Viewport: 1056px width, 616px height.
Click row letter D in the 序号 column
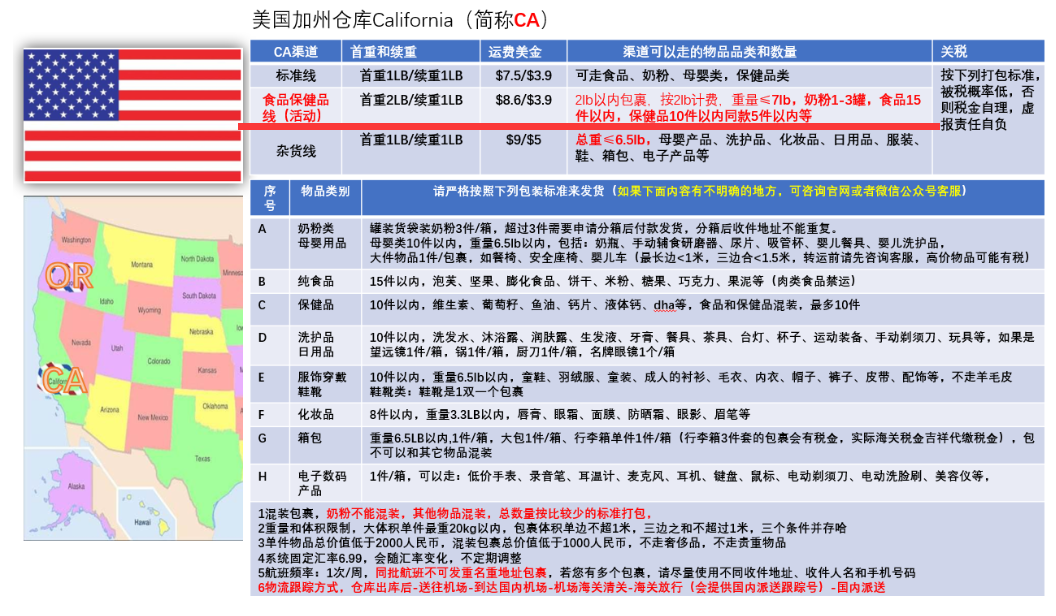coord(262,337)
